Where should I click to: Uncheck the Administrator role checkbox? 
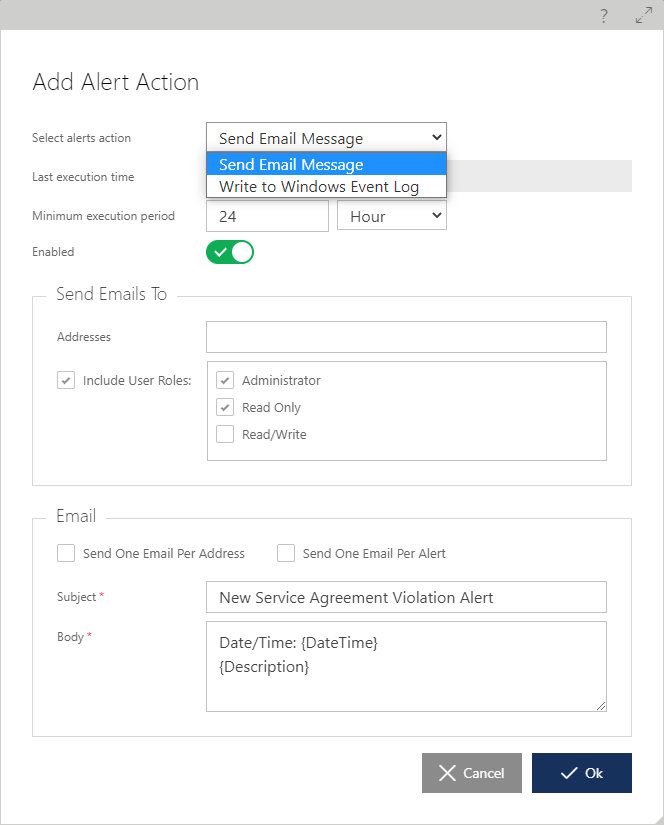(x=225, y=380)
